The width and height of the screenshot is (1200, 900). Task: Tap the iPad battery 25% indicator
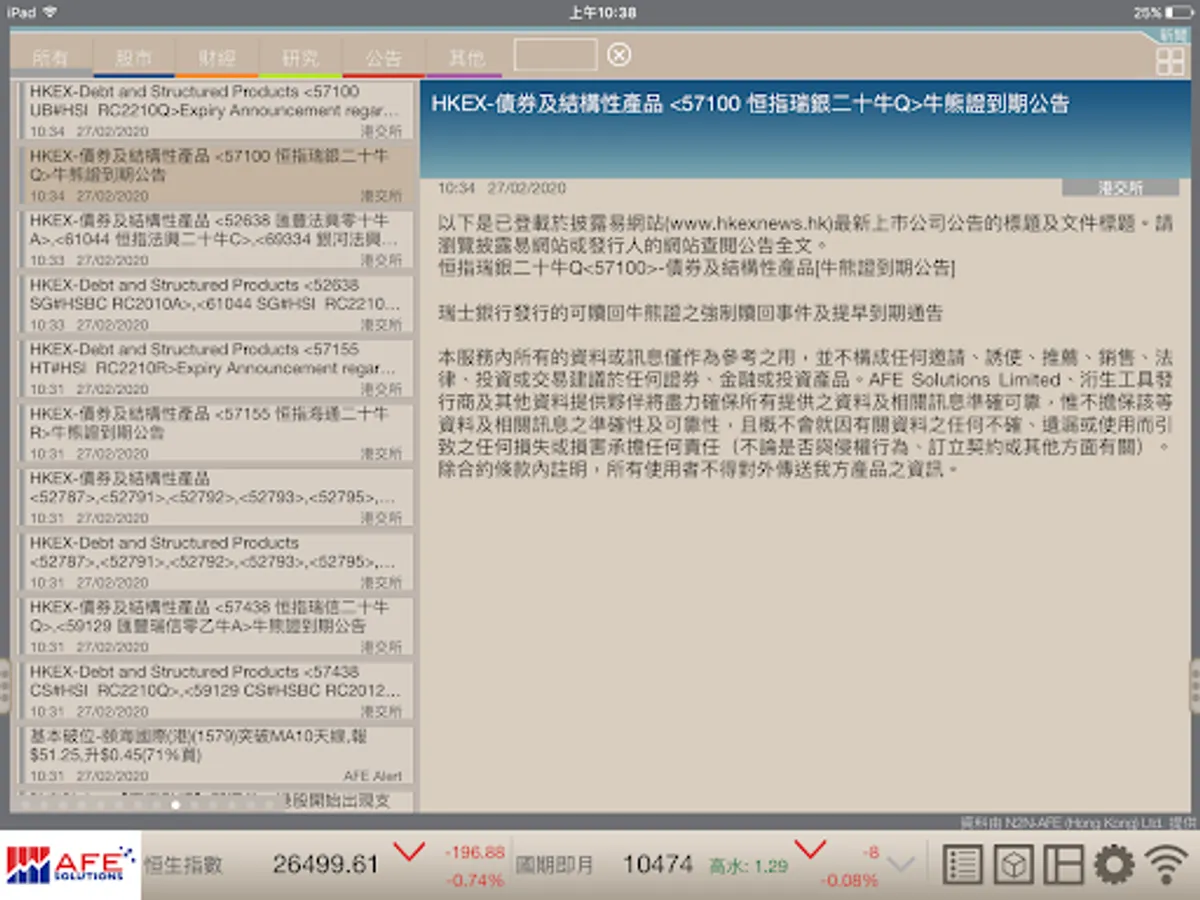click(x=1161, y=13)
